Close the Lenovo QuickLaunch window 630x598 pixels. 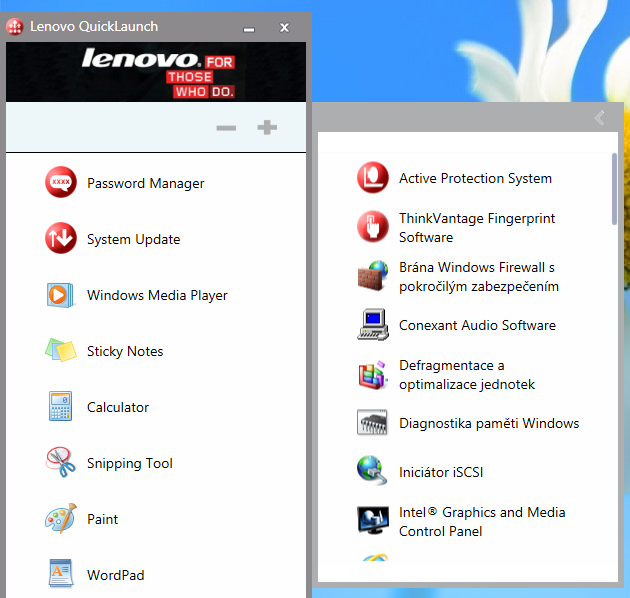(284, 27)
